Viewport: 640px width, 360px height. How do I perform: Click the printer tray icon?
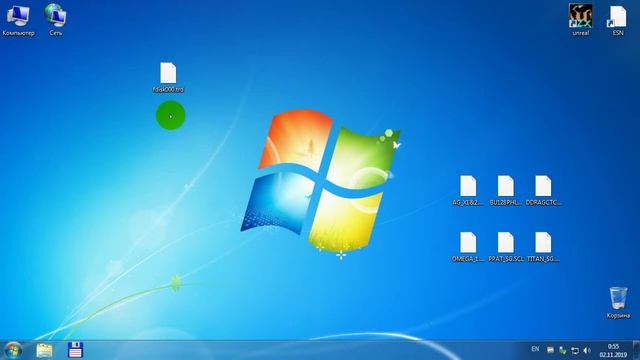(x=550, y=350)
